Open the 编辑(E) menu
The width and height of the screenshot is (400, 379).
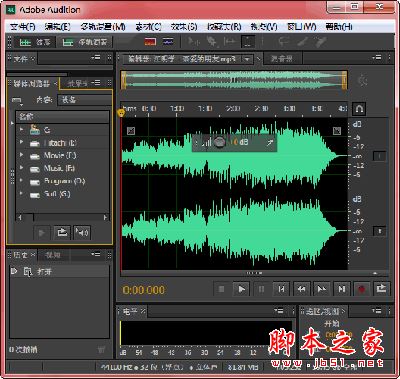[x=57, y=27]
